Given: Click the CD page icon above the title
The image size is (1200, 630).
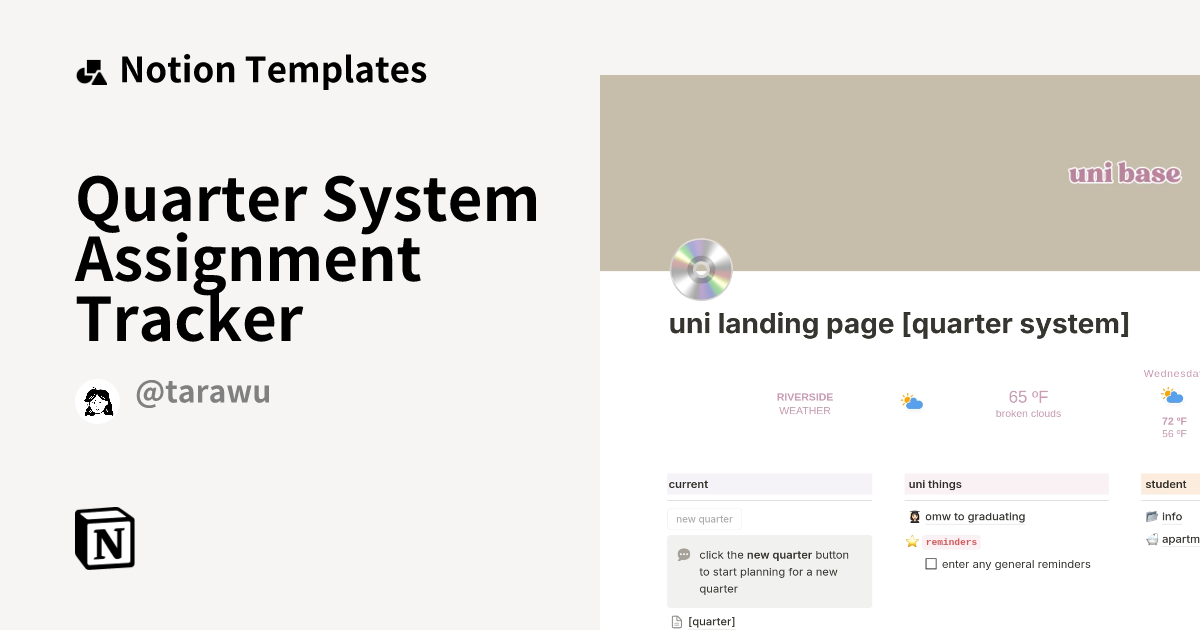Looking at the screenshot, I should click(701, 270).
